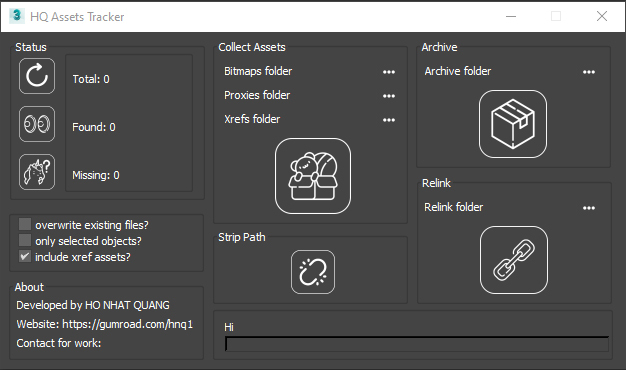Viewport: 626px width, 370px height.
Task: Browse for the Relink folder using its dots button
Action: [x=589, y=208]
